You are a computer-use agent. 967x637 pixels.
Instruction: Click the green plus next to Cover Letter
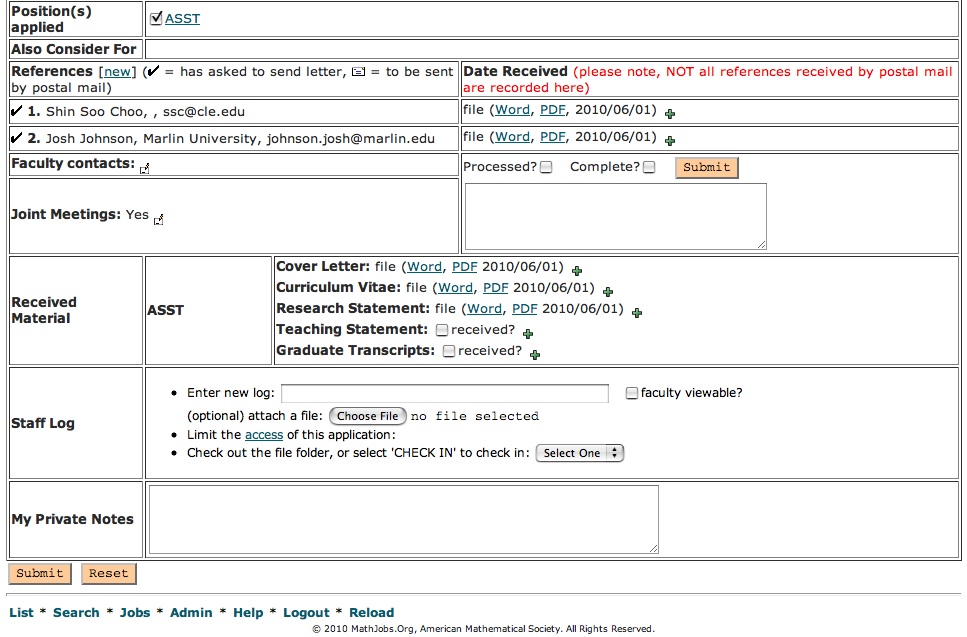click(x=577, y=270)
